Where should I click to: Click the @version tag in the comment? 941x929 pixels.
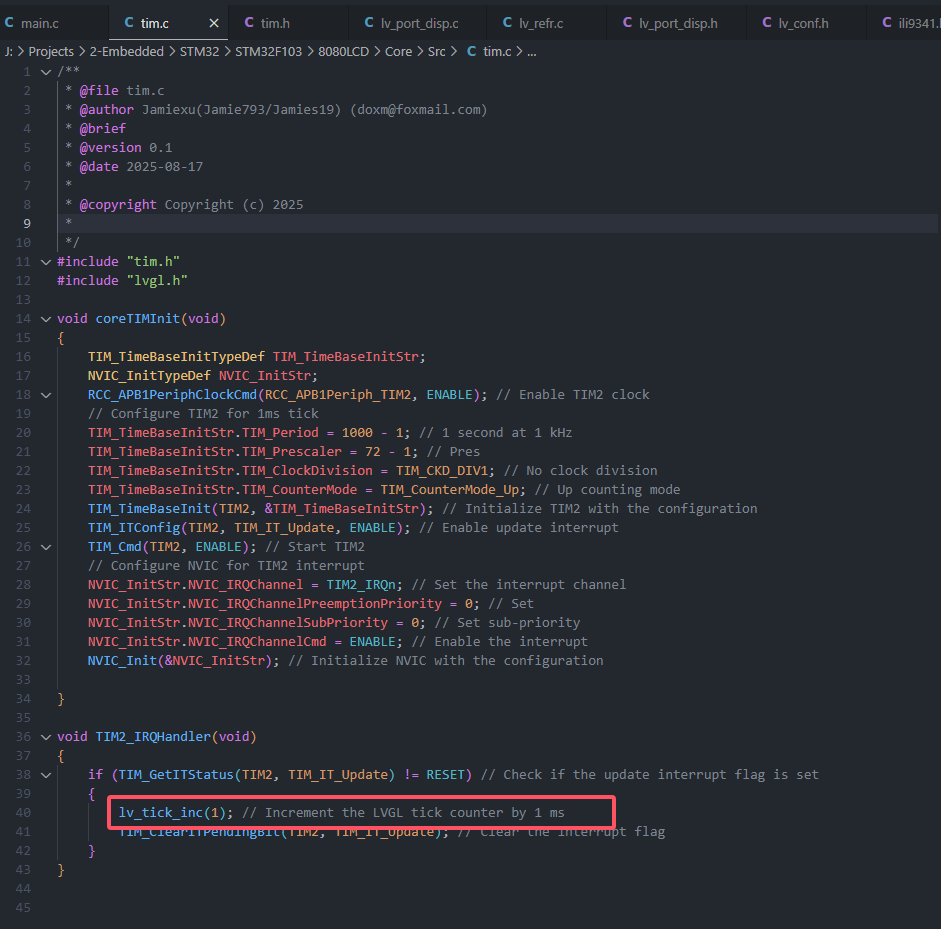(x=110, y=148)
